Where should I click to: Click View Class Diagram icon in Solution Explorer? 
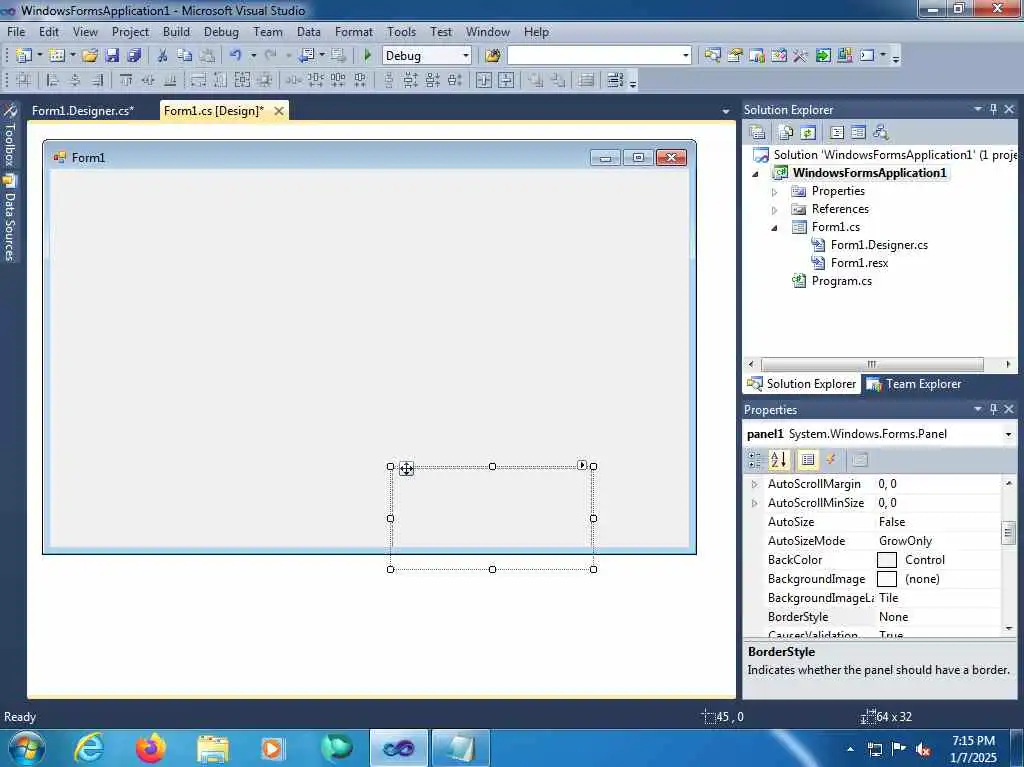pos(881,133)
